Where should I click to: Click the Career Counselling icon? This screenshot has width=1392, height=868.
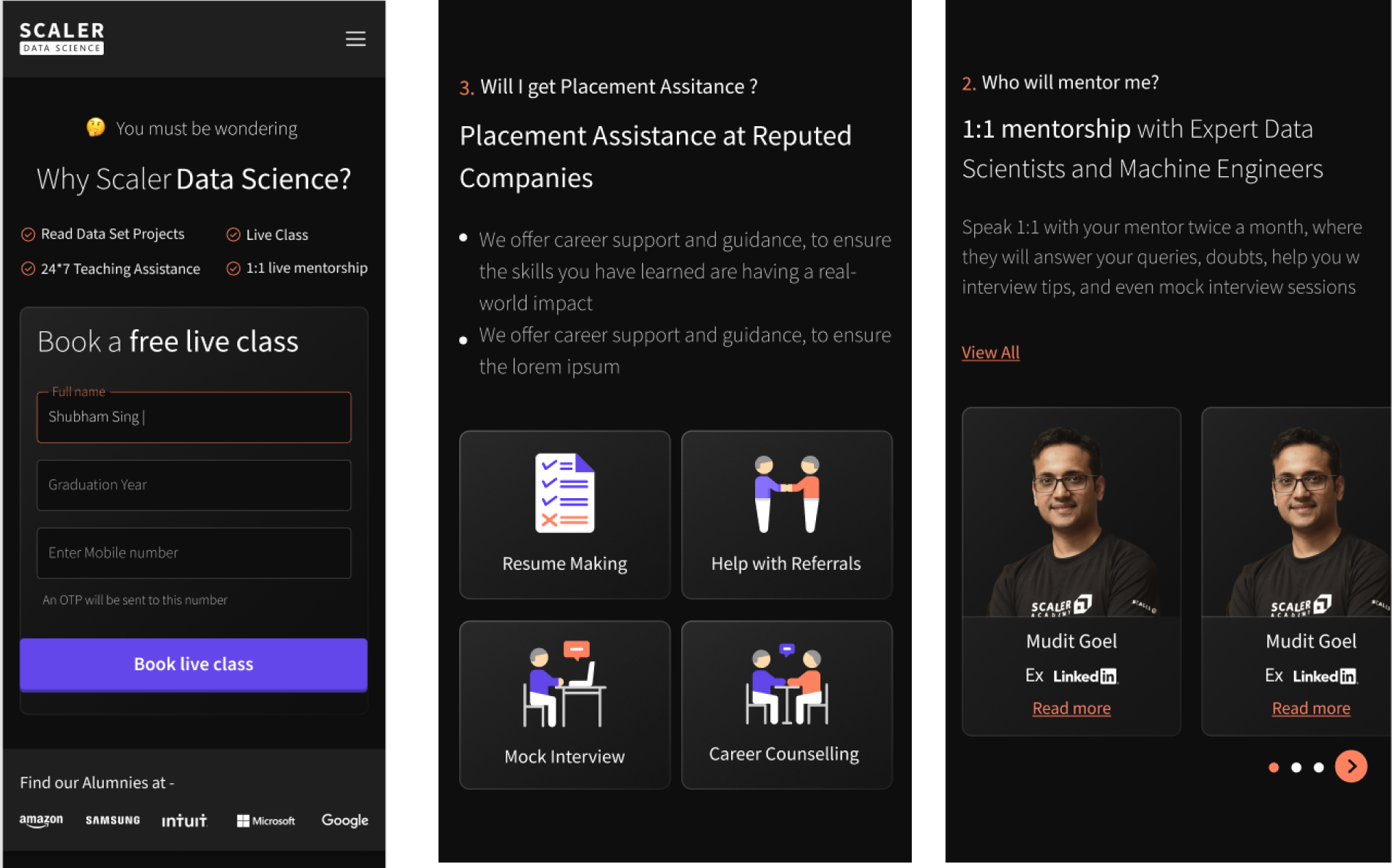(x=786, y=685)
